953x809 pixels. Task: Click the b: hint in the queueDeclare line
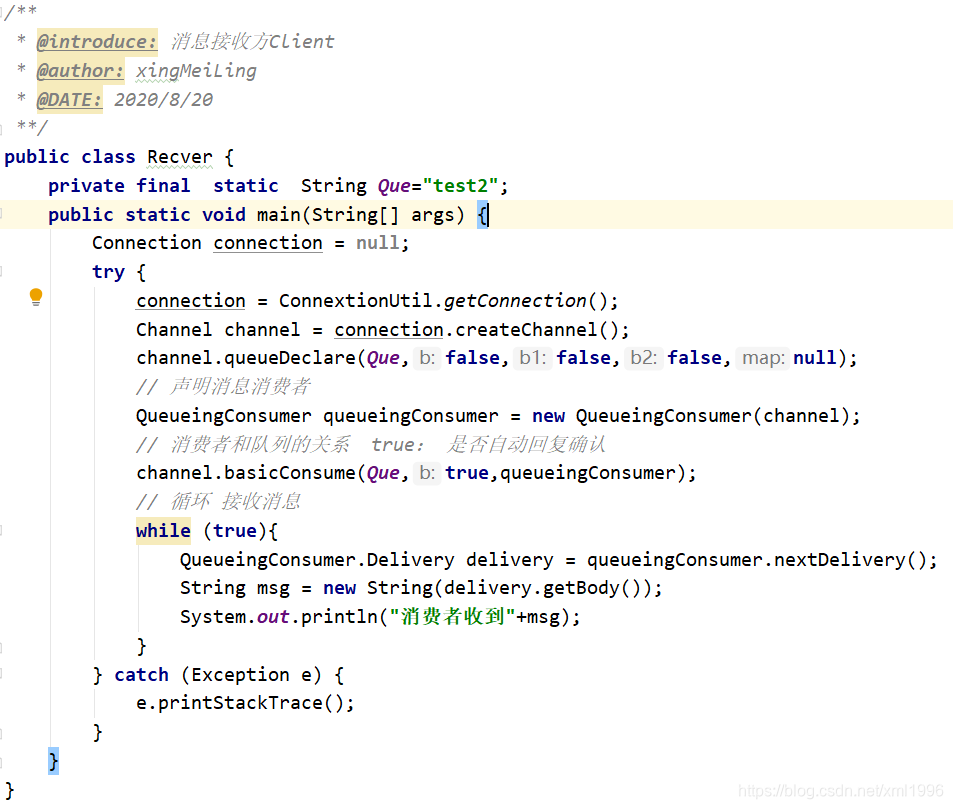click(427, 358)
